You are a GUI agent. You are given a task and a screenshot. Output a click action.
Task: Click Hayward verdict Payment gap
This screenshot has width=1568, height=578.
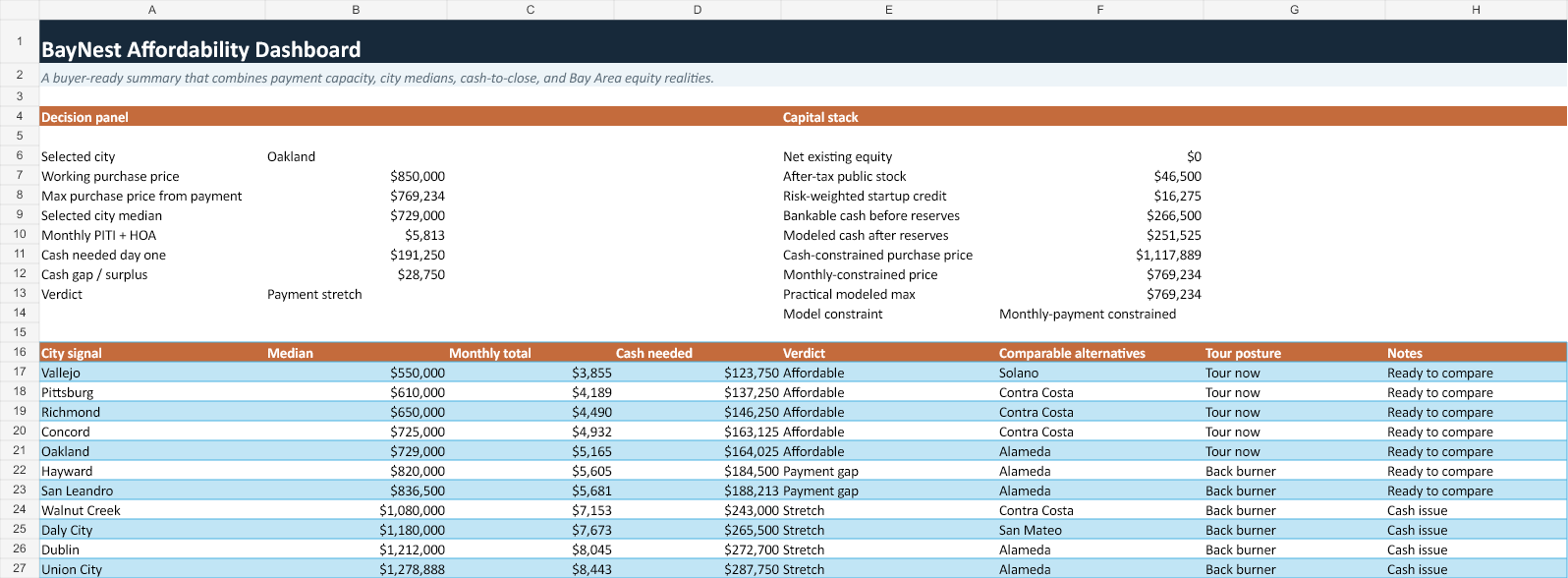[x=889, y=471]
